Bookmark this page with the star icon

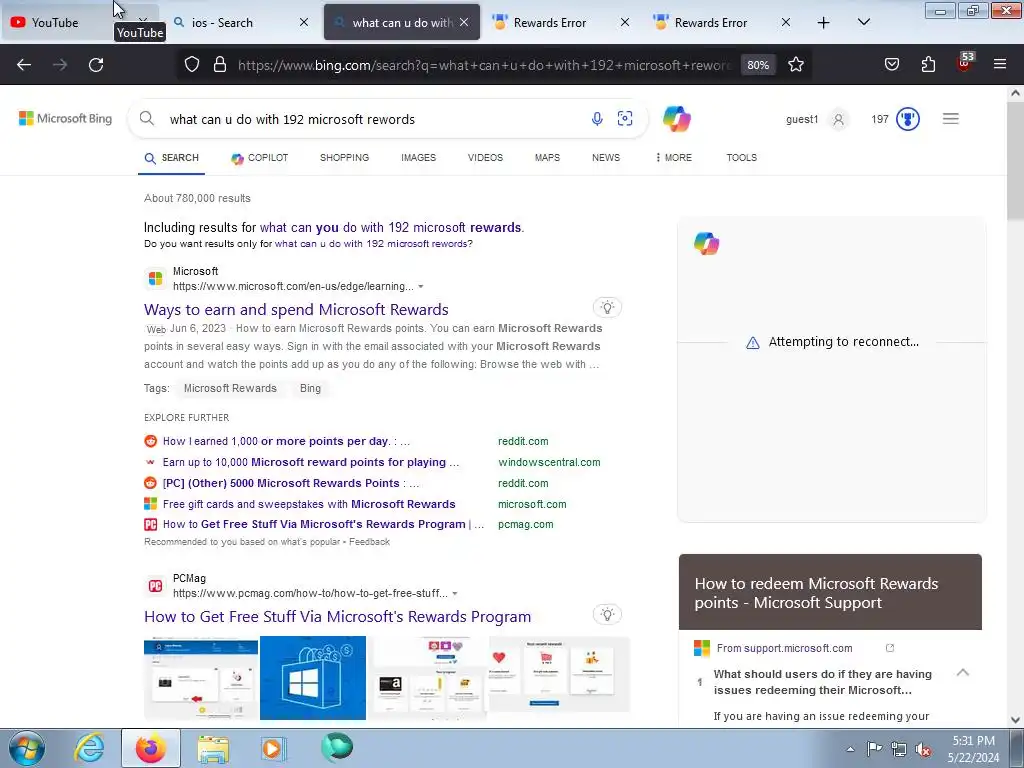tap(795, 64)
